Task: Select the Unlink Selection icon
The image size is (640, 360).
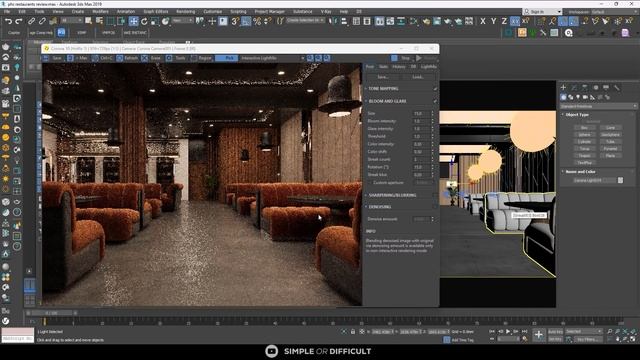Action: [x=42, y=21]
